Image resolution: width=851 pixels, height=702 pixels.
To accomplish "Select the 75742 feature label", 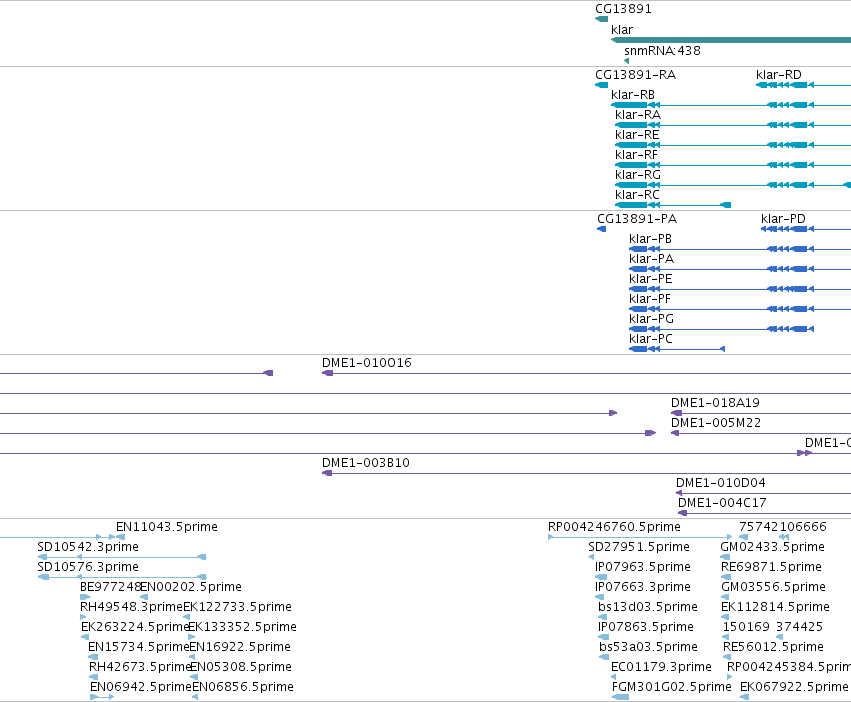I will click(x=758, y=527).
